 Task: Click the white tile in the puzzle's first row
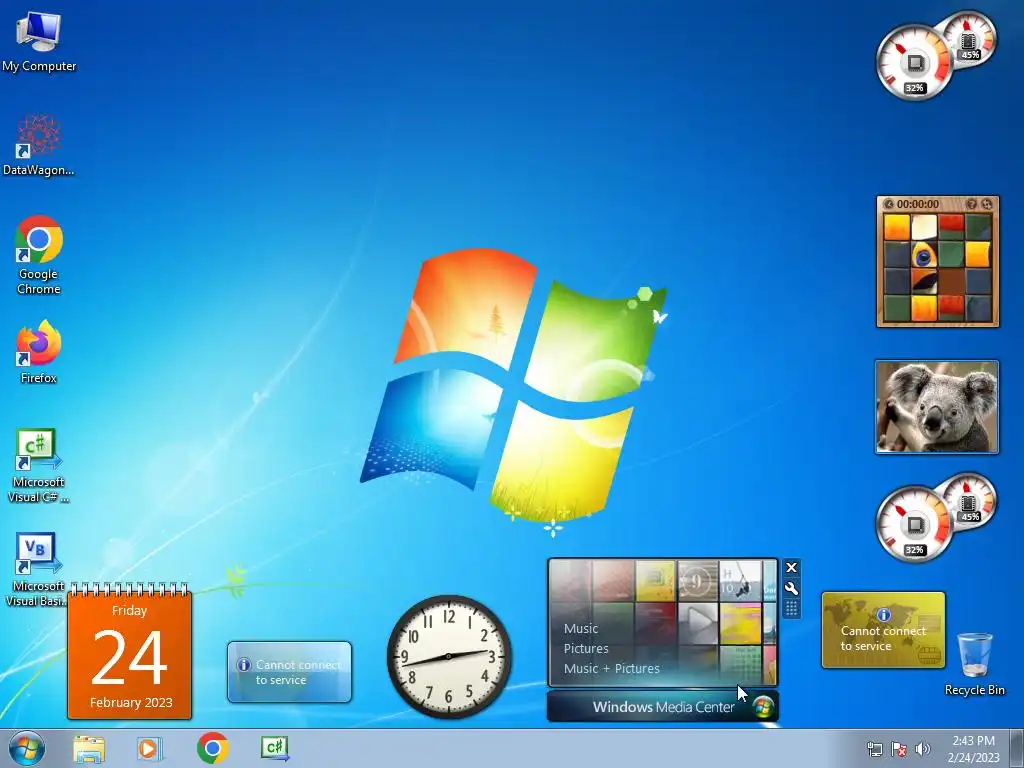pos(923,228)
